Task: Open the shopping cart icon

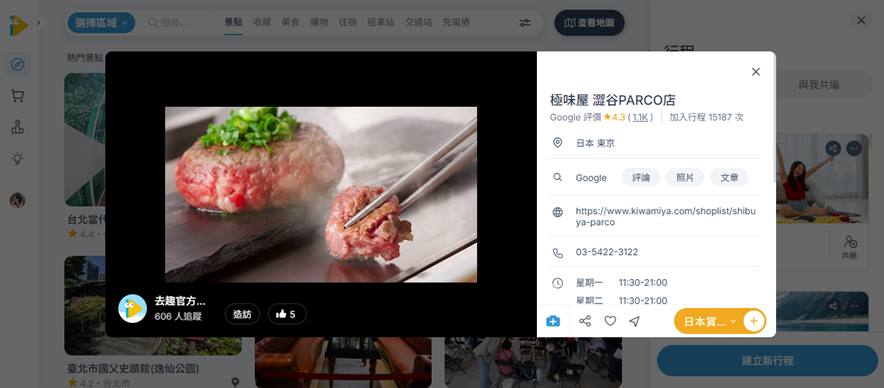Action: [17, 96]
